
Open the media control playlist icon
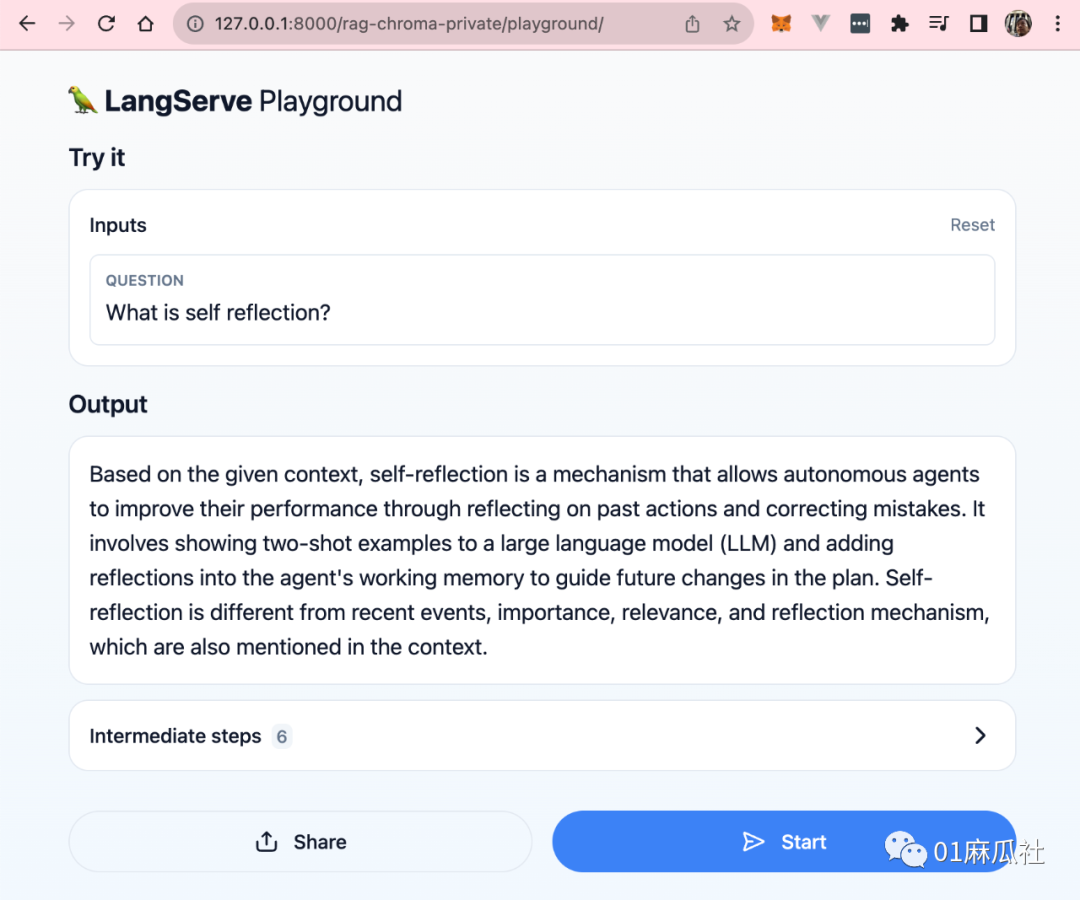click(x=938, y=24)
